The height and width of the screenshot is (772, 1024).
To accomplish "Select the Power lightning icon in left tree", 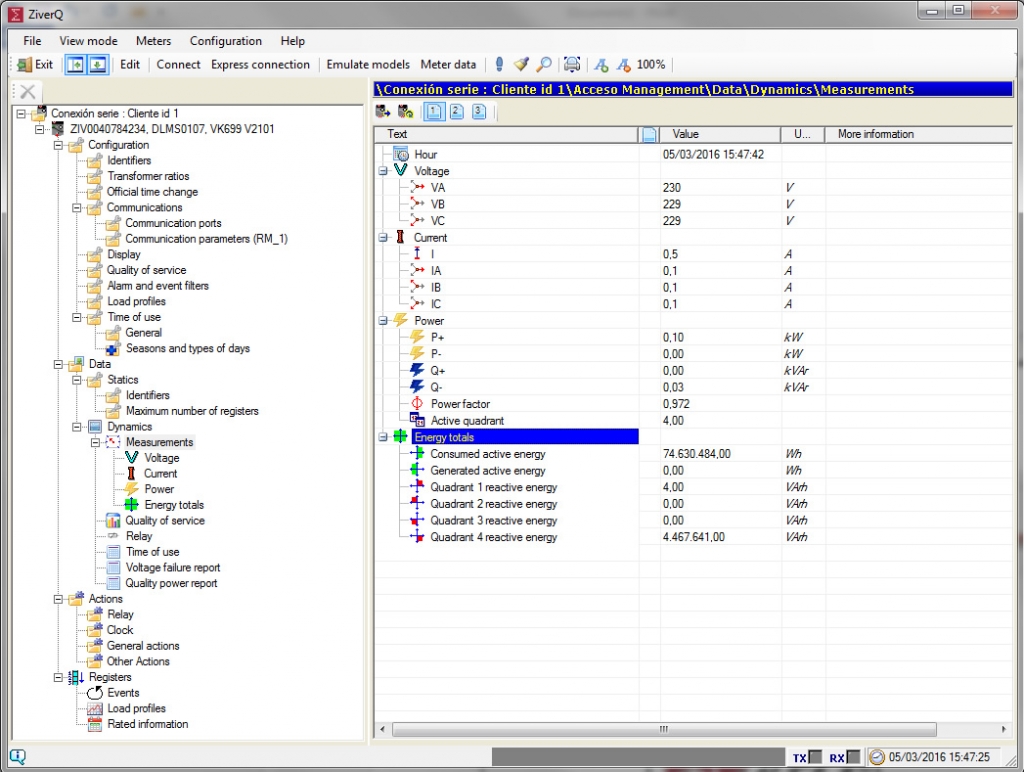I will pyautogui.click(x=131, y=489).
